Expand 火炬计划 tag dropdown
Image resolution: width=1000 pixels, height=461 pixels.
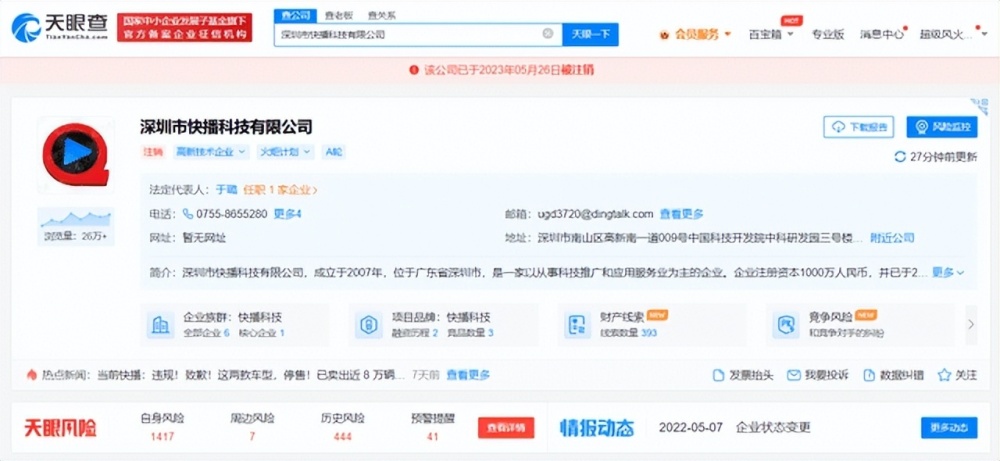(285, 152)
